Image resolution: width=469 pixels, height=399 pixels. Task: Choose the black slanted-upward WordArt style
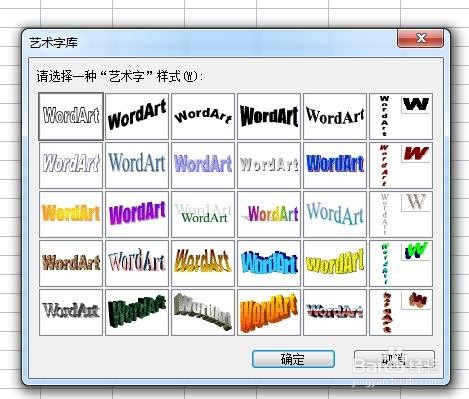coord(137,116)
